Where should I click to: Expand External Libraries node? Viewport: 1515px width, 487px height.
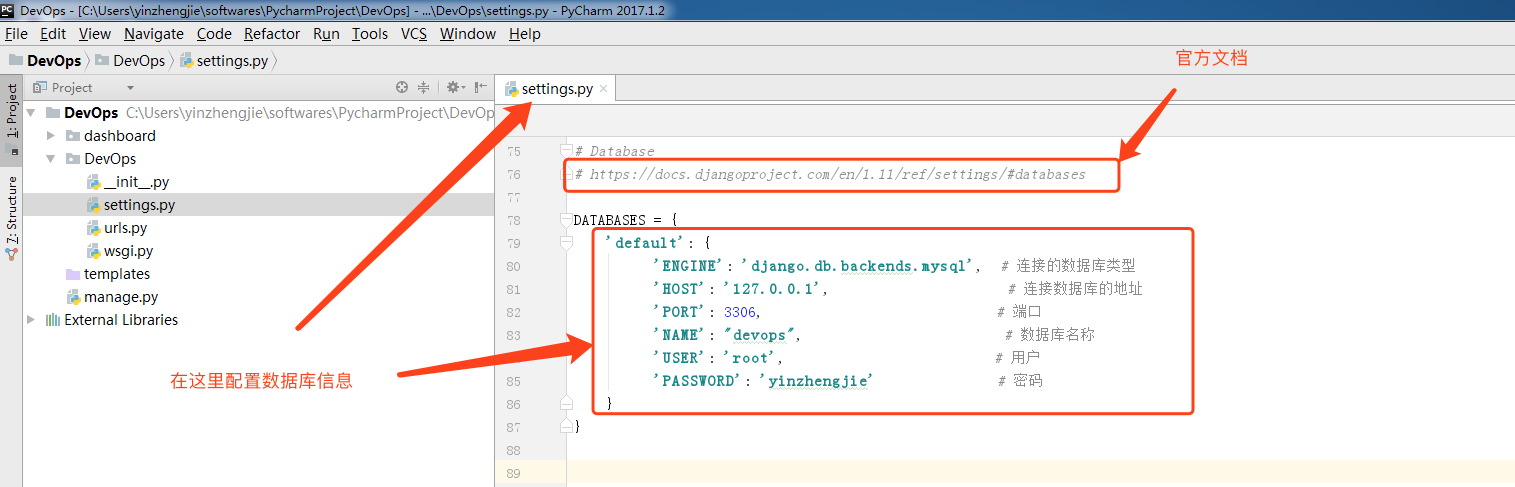tap(31, 320)
